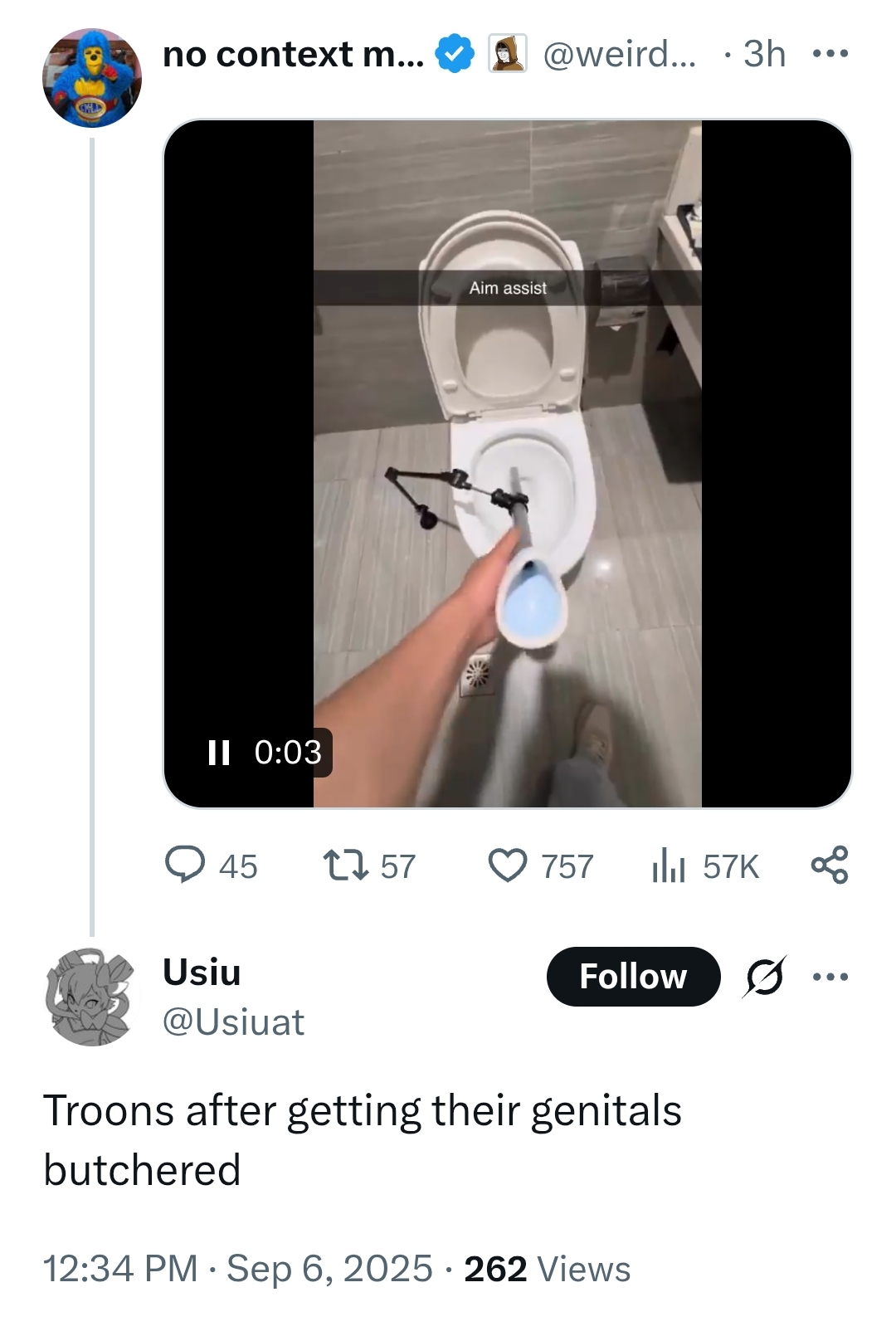Viewport: 896px width, 1336px height.
Task: Click the affiliate badge beside the verified checkmark
Action: pyautogui.click(x=508, y=54)
